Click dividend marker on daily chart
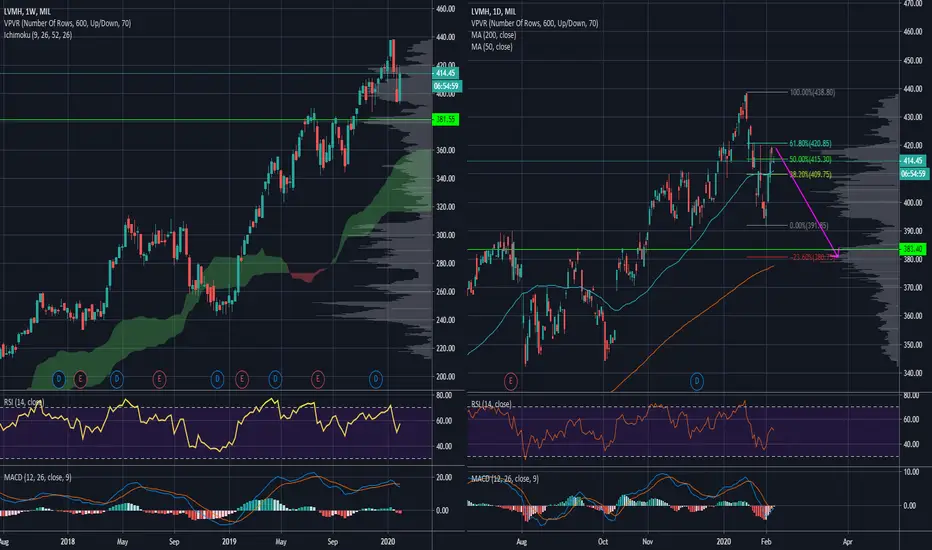The width and height of the screenshot is (932, 550). pos(697,381)
